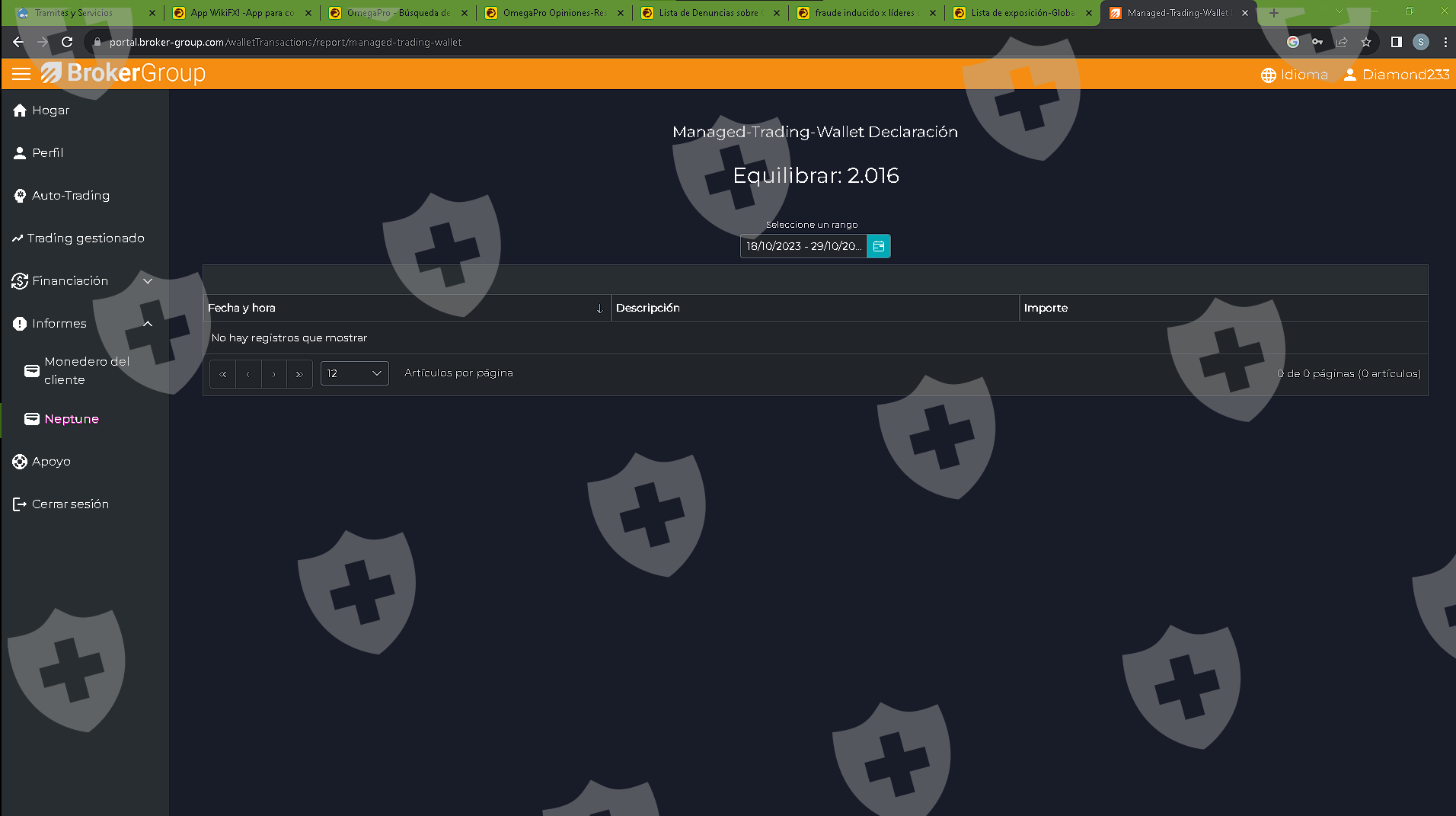Switch to the OmegaPro Opiniones tab
The width and height of the screenshot is (1456, 816).
point(554,13)
